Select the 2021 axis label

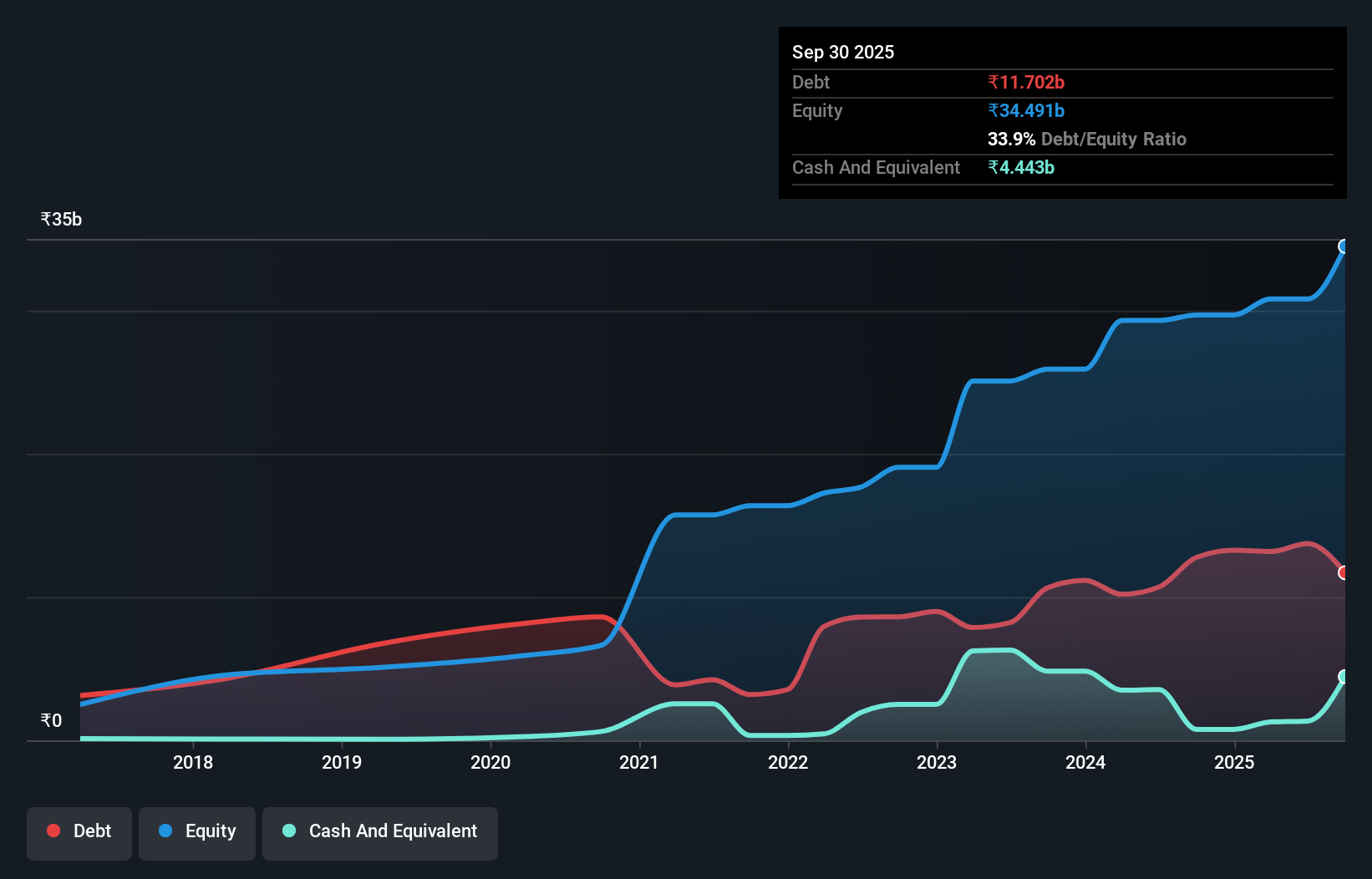(639, 762)
